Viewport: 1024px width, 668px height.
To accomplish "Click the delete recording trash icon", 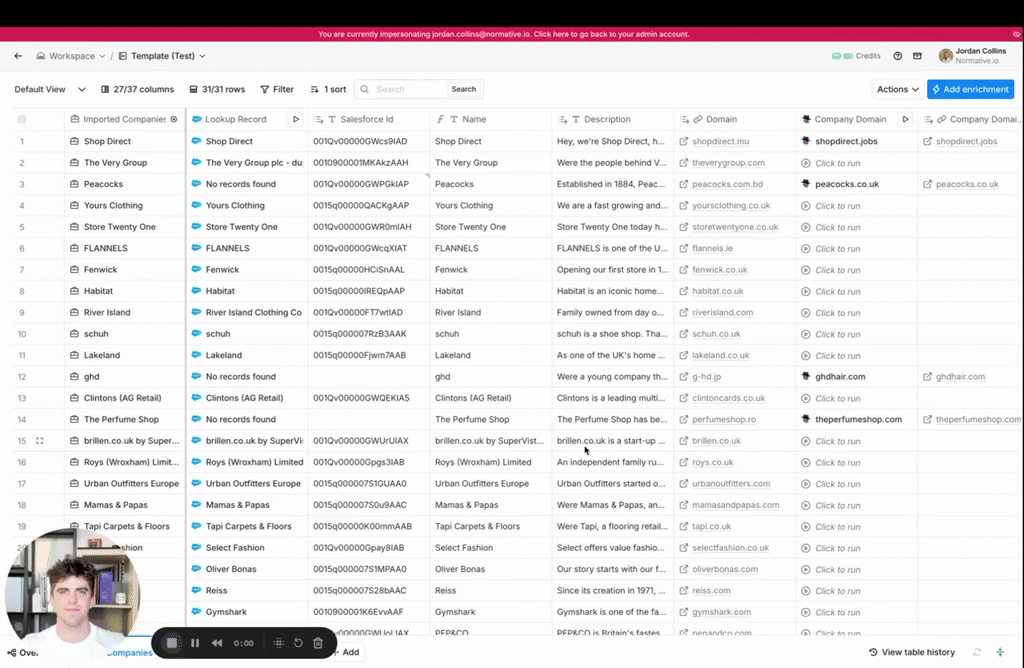I will (318, 643).
